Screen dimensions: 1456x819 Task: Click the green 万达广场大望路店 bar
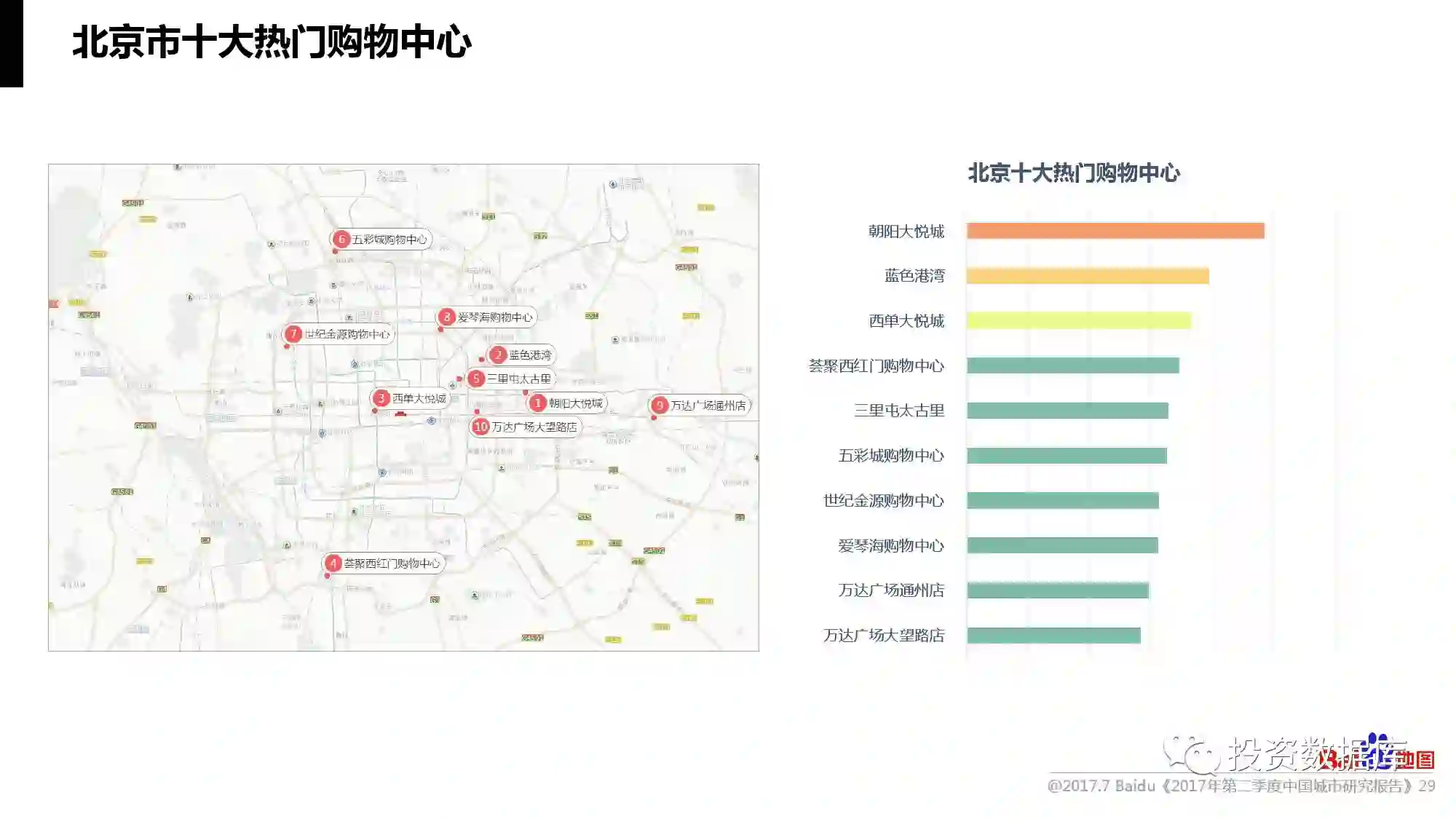1053,636
